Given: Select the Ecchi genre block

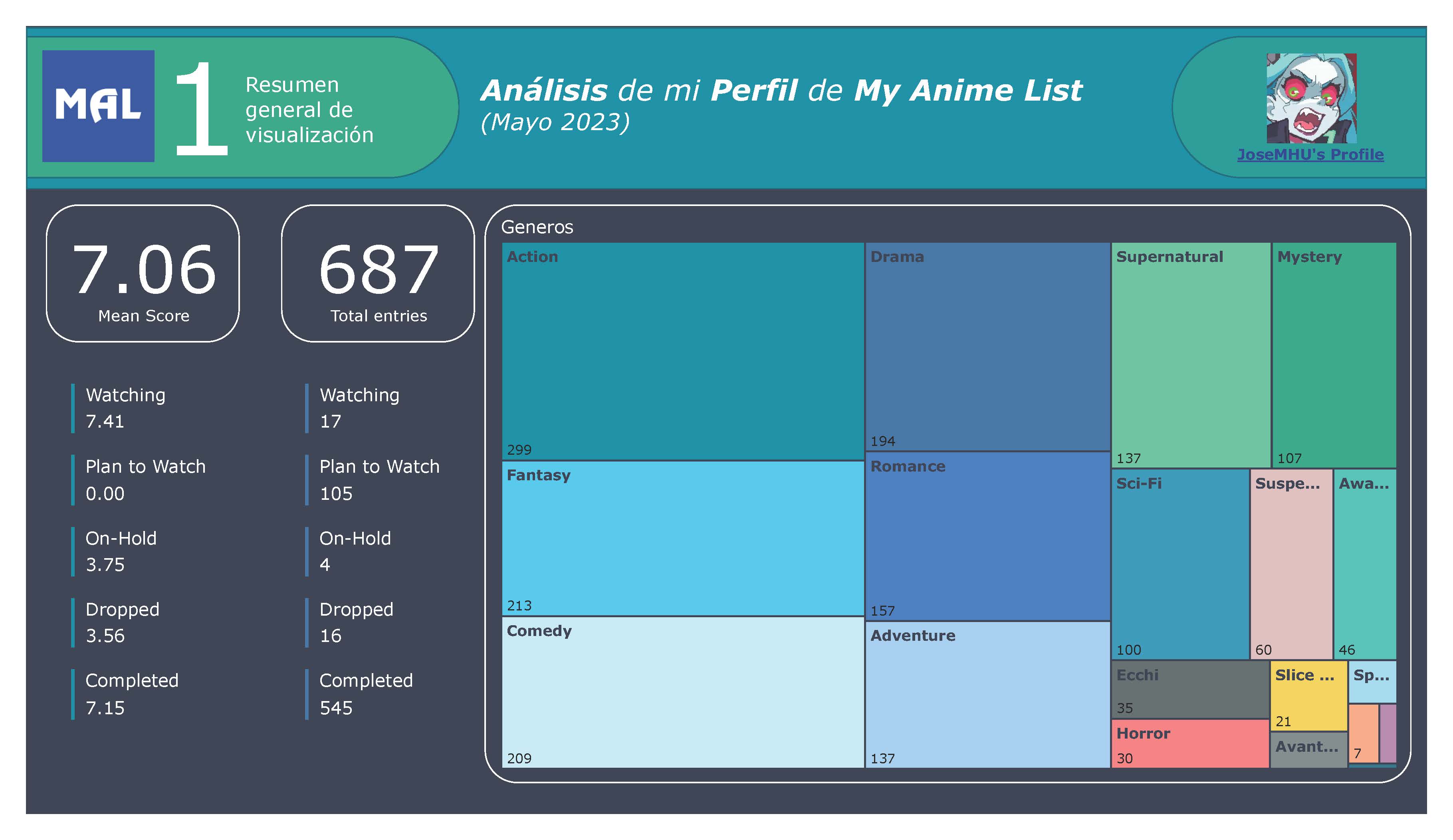Looking at the screenshot, I should click(1189, 689).
